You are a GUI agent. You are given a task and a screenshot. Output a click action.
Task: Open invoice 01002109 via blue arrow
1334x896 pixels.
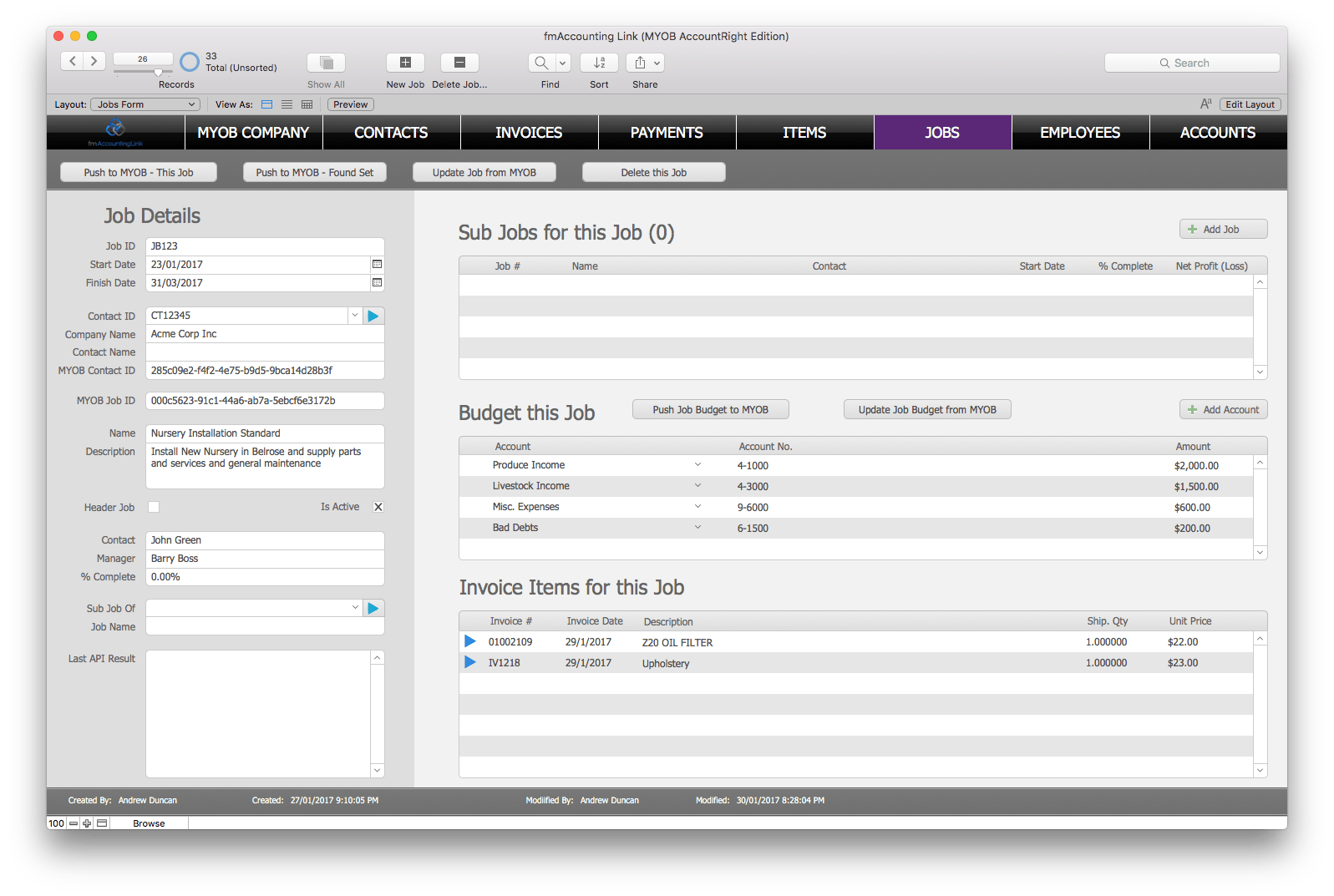[469, 641]
